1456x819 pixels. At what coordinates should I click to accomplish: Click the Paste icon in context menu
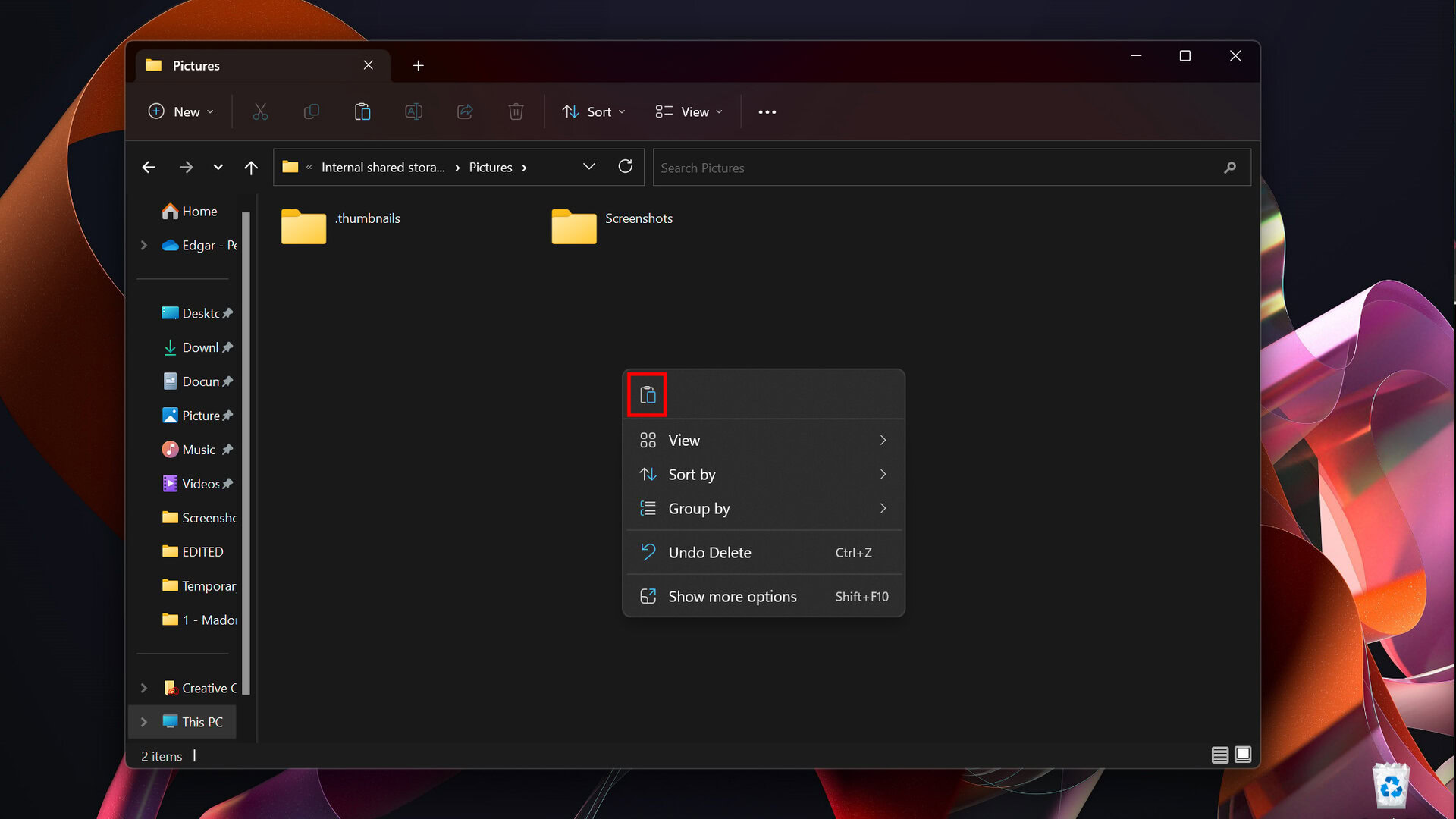click(648, 394)
